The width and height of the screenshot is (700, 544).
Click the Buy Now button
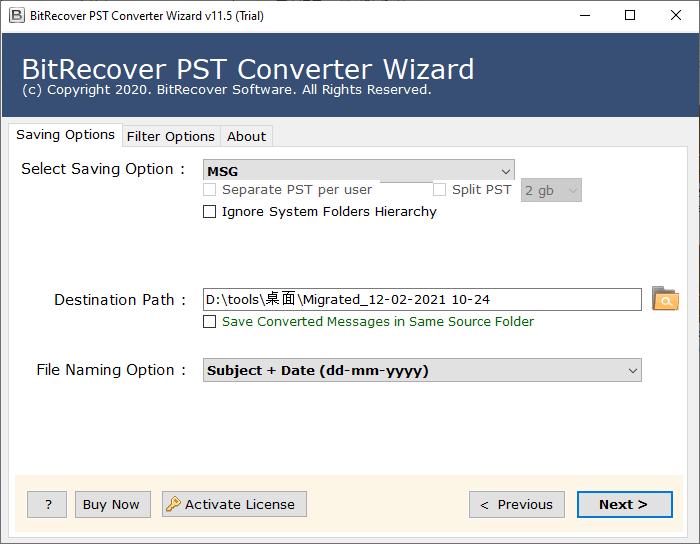click(112, 505)
